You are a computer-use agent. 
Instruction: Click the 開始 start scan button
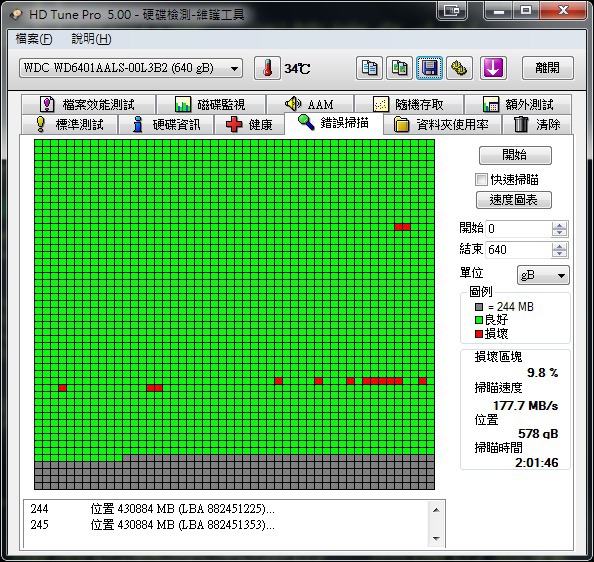coord(515,155)
